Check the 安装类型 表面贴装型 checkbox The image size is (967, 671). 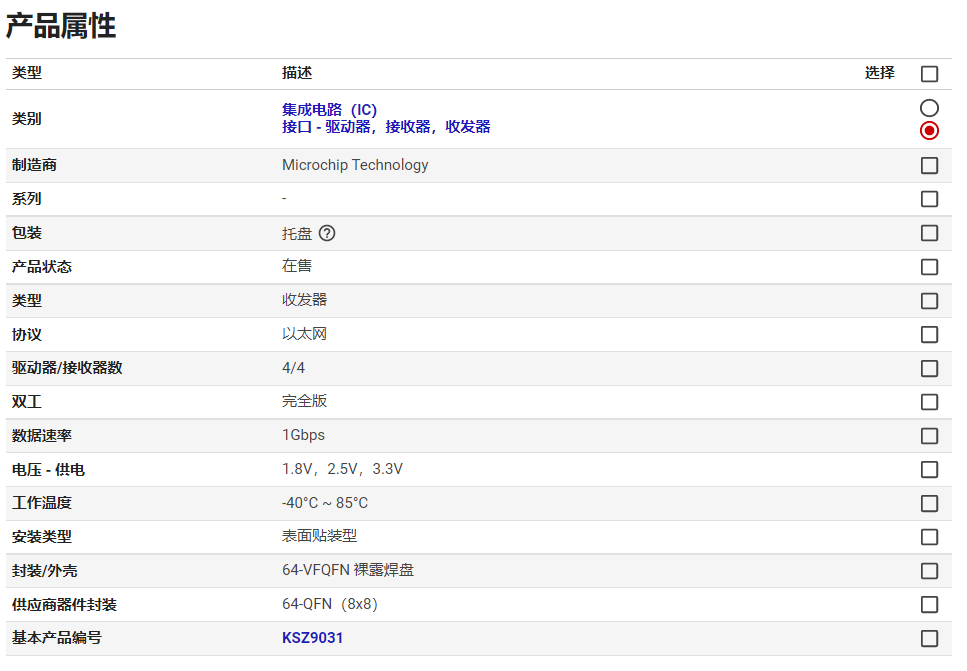[x=929, y=537]
